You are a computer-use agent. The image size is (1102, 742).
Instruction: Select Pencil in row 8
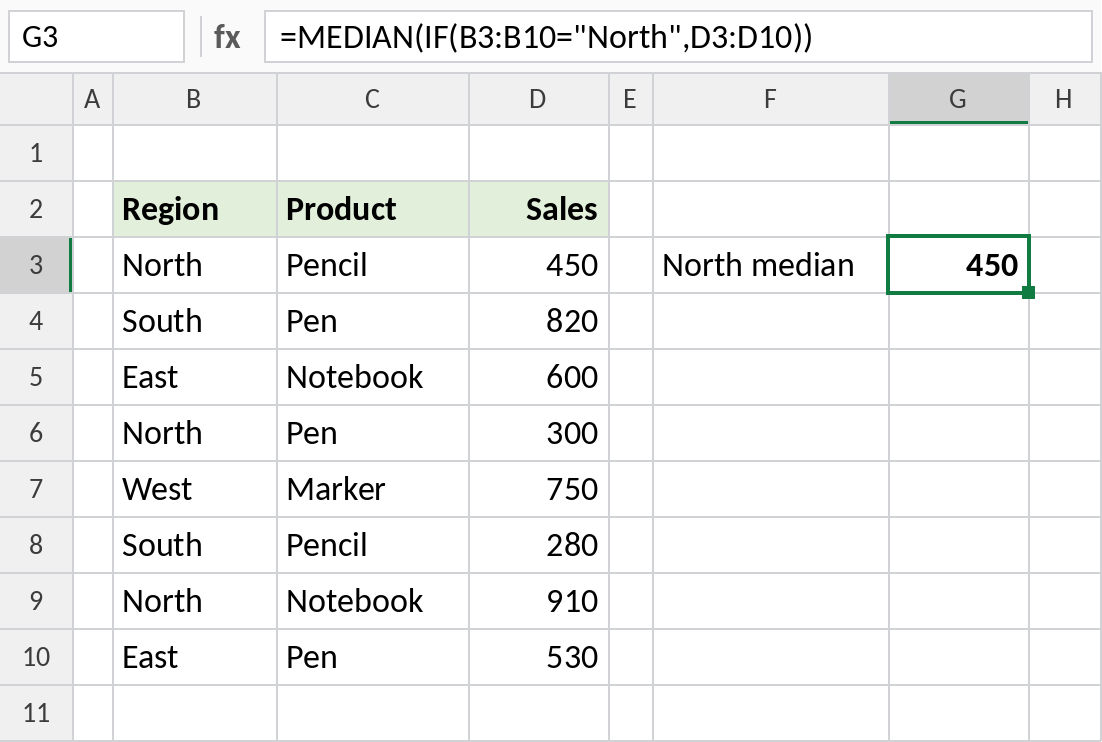[372, 545]
